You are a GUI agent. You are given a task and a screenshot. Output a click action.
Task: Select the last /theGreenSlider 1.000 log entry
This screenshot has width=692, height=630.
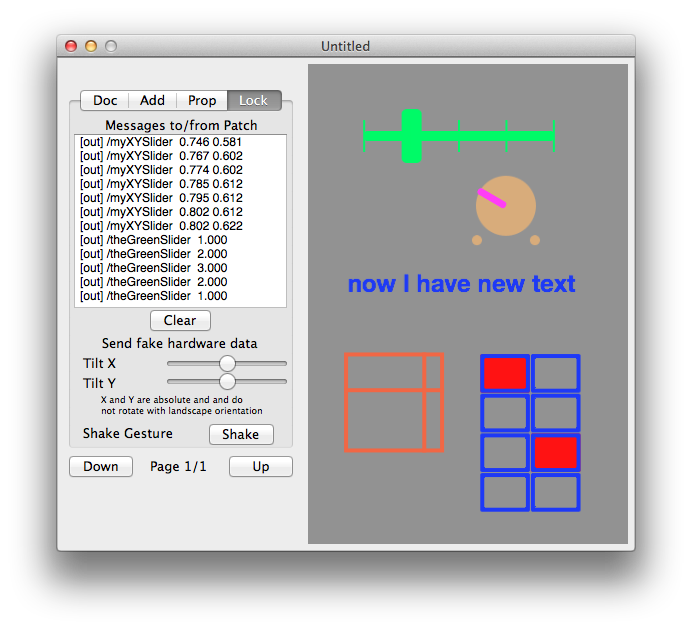tap(154, 296)
